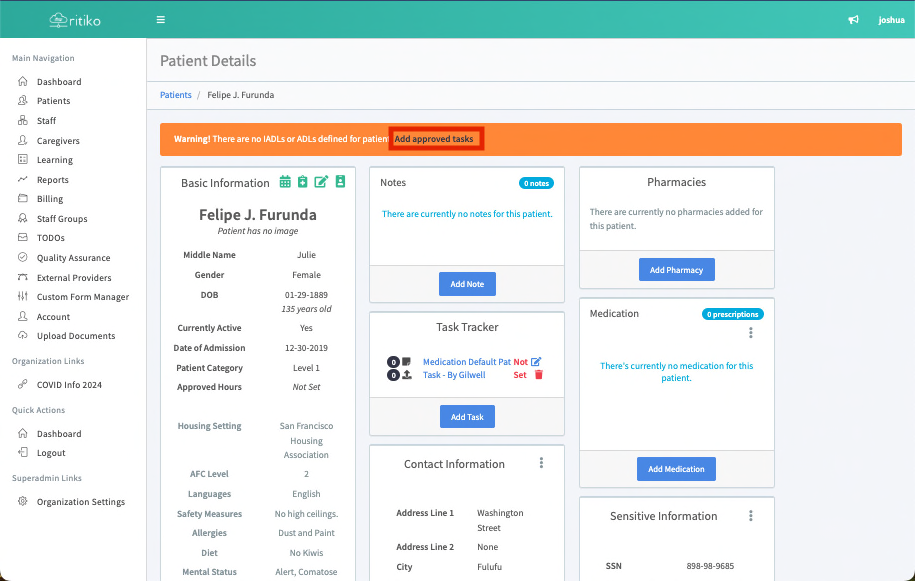Click the Add Medication button
This screenshot has width=915, height=581.
676,469
